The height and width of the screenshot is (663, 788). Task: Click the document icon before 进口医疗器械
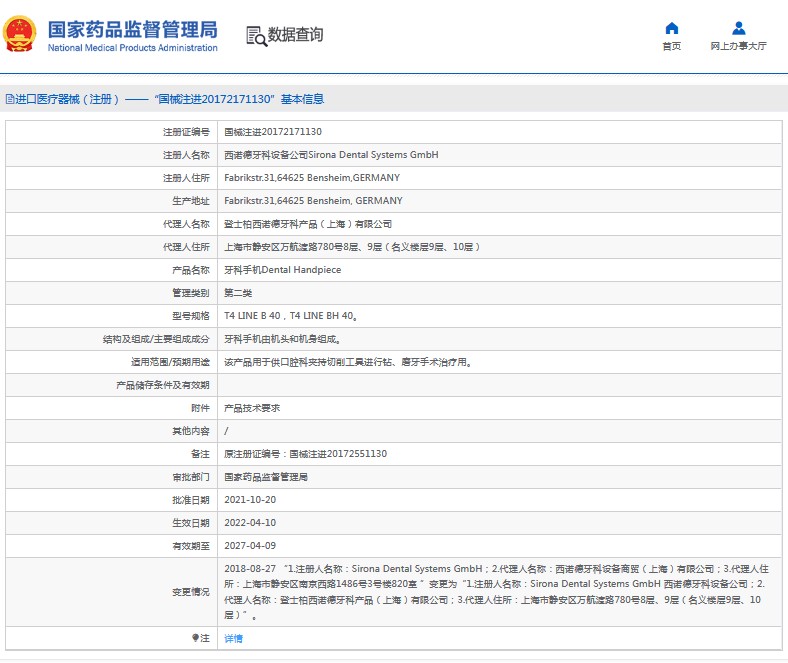point(9,99)
